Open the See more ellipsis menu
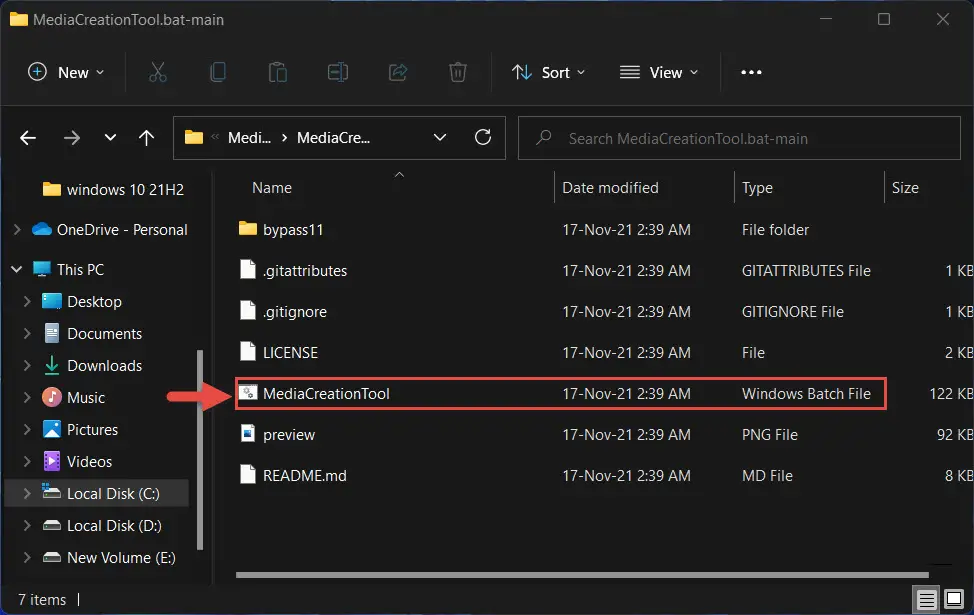Screen dimensions: 974x615 point(751,72)
